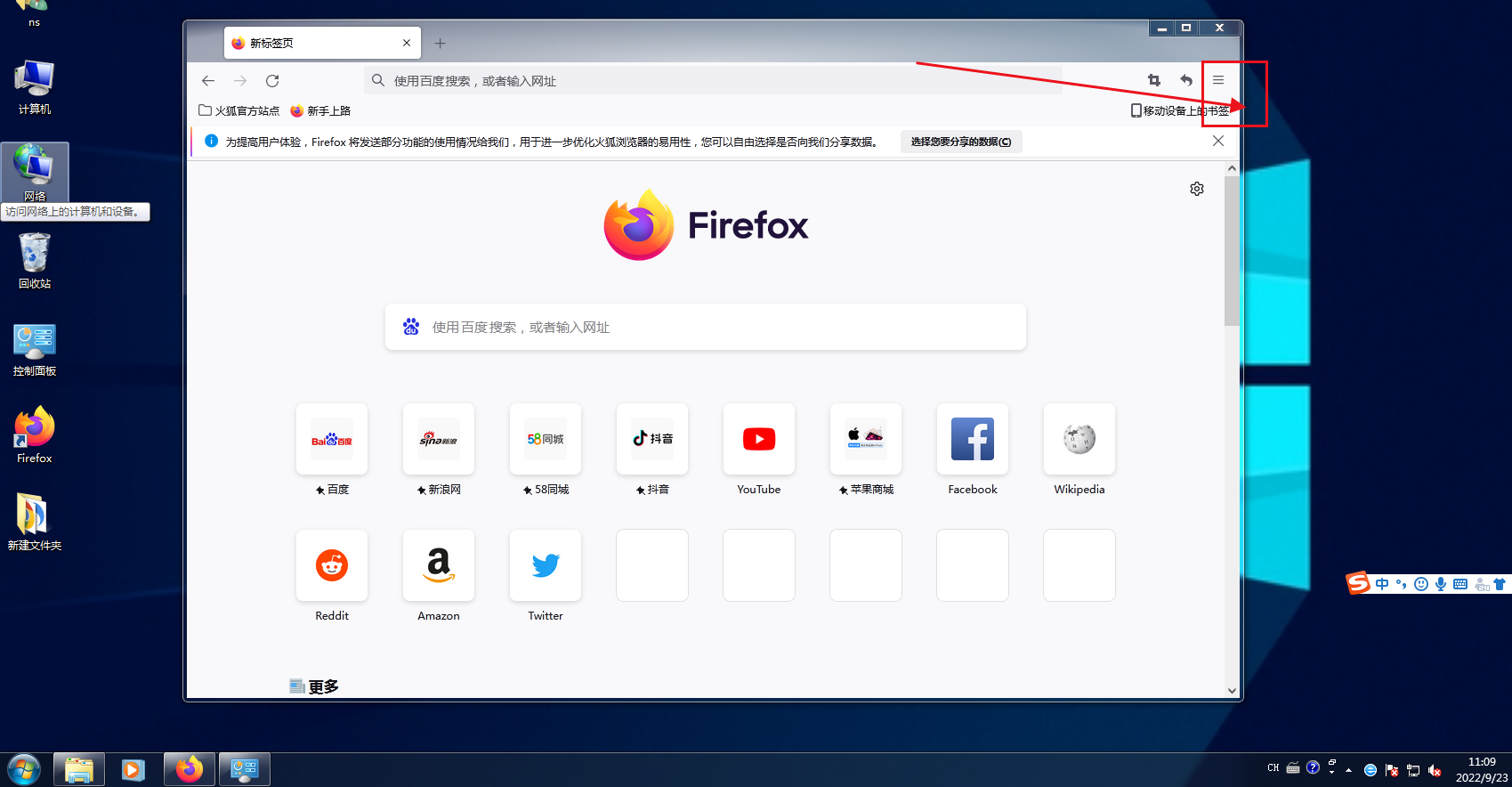Click the blue info icon in notification
1512x787 pixels.
[x=212, y=141]
